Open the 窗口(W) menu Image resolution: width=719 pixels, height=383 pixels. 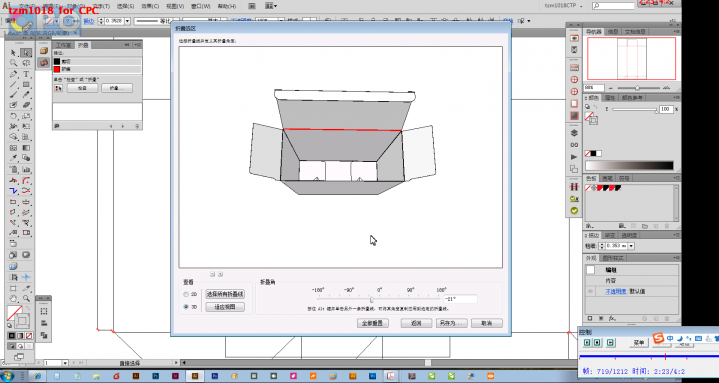pos(200,6)
